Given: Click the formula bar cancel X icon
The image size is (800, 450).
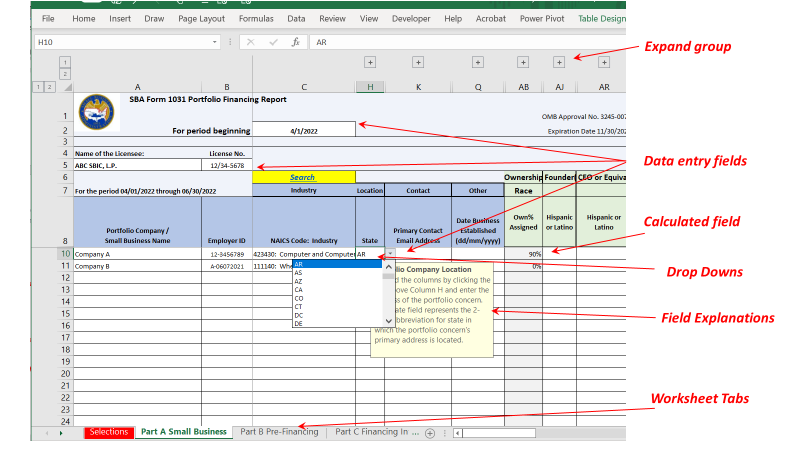Looking at the screenshot, I should coord(249,43).
